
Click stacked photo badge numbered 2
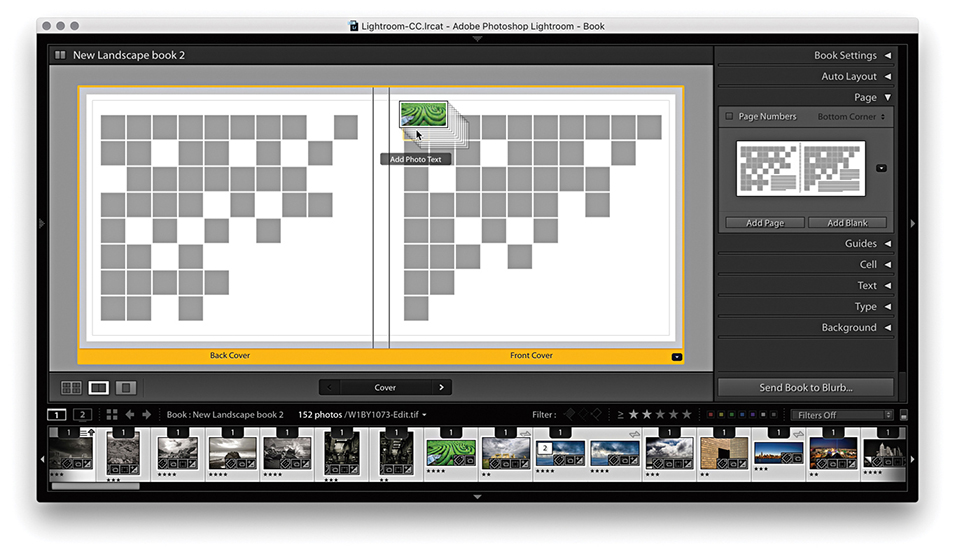coord(544,448)
